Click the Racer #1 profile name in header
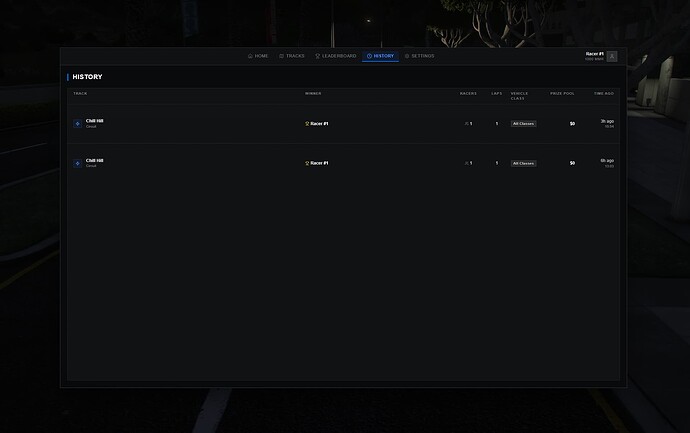The height and width of the screenshot is (433, 690). tap(595, 54)
